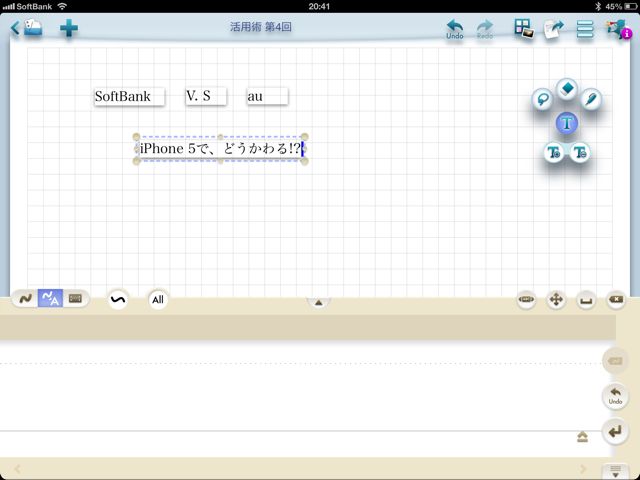Choose the left text settings button
Viewport: 640px width, 480px height.
554,153
